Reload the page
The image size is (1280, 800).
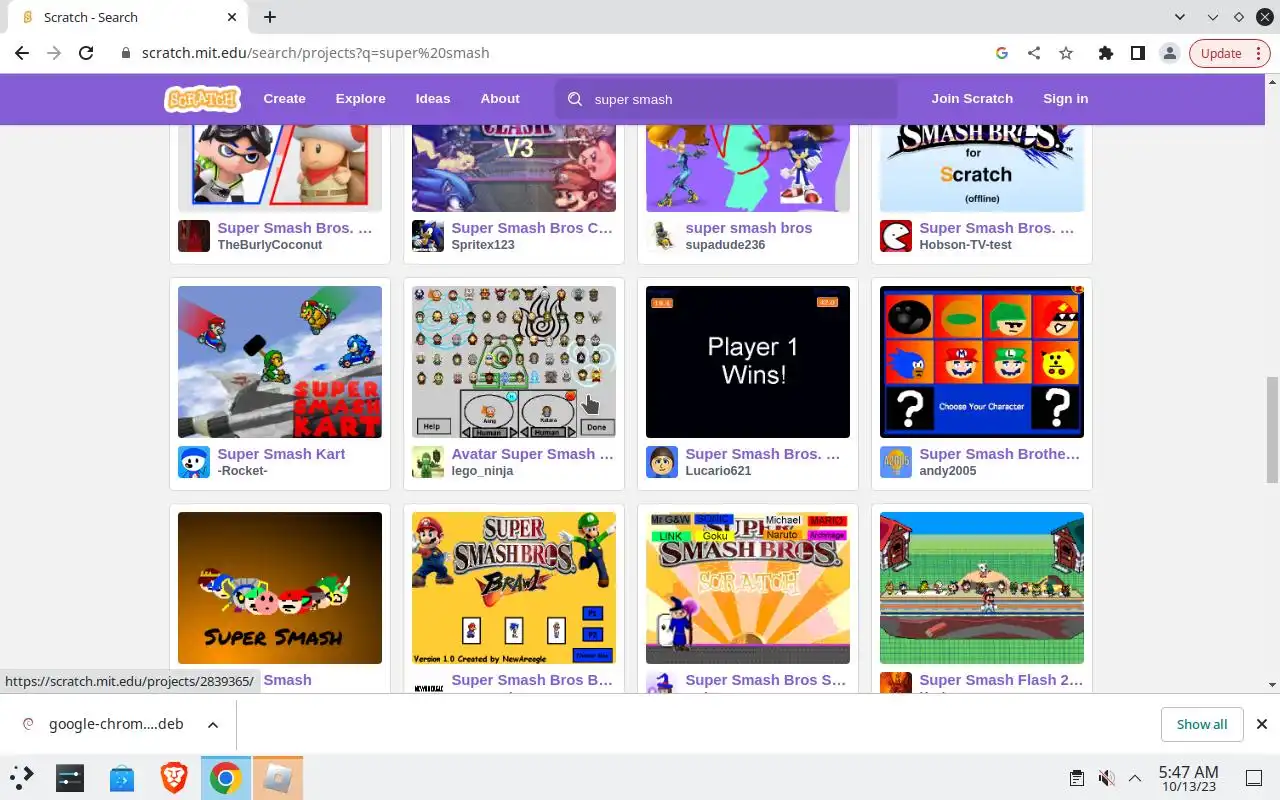[86, 53]
